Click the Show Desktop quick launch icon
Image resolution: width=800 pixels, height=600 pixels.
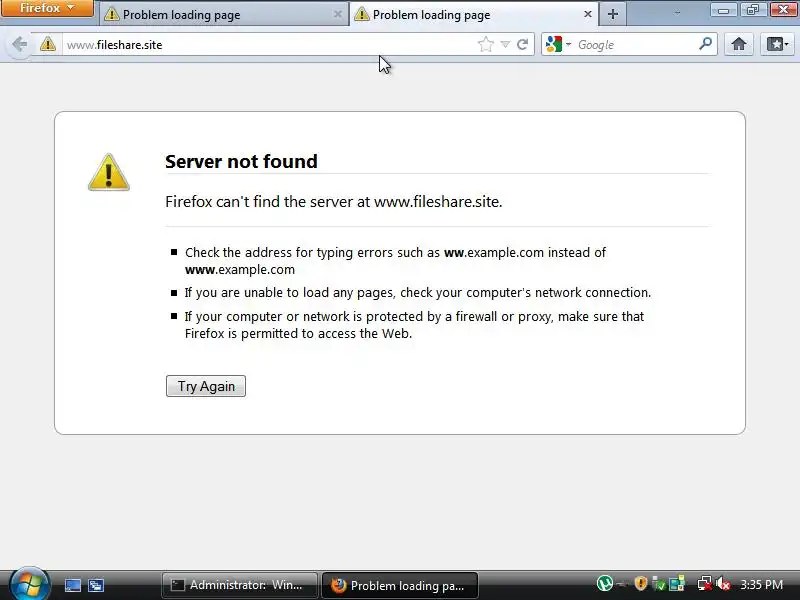(72, 585)
